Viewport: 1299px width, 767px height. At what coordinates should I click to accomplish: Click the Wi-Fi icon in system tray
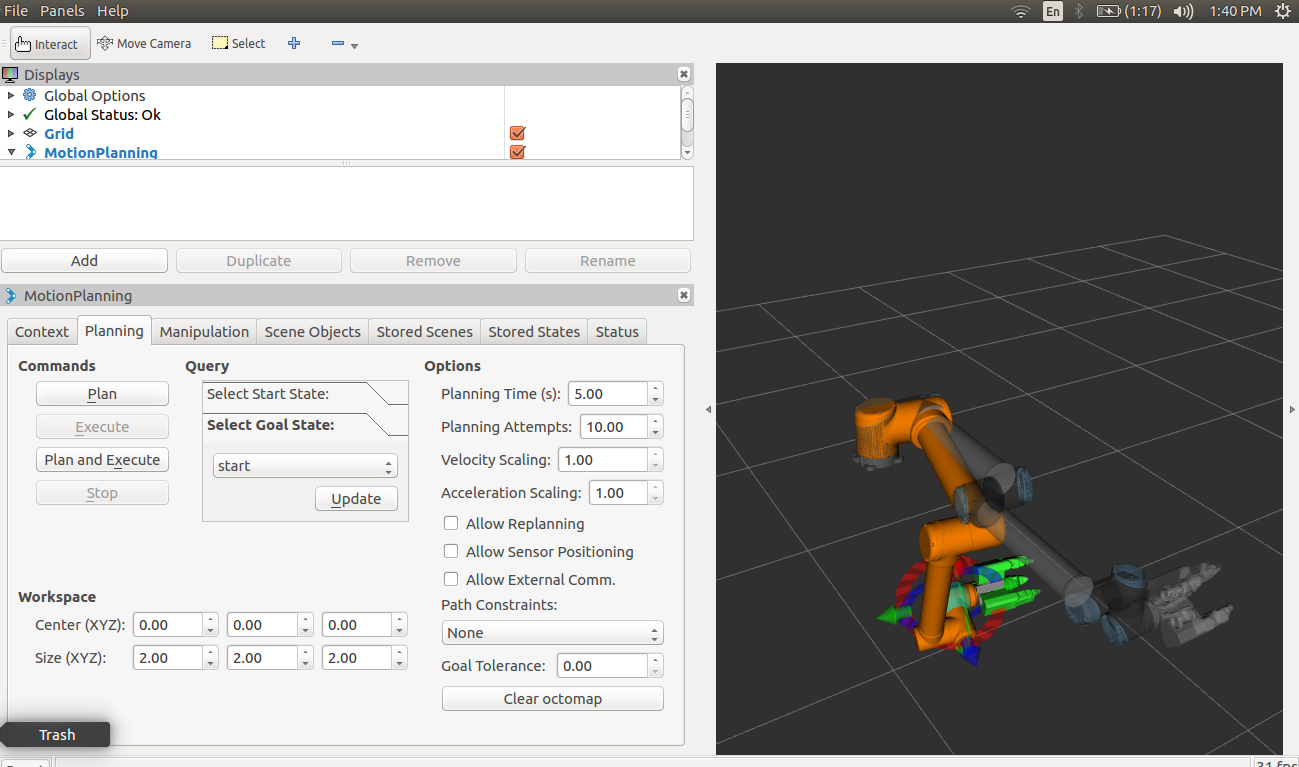click(1020, 11)
